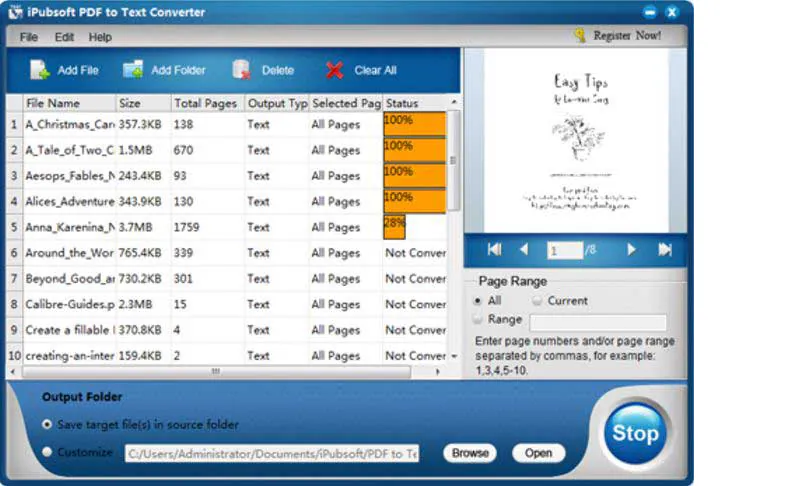
Task: Click the red X Clear All icon
Action: pos(334,70)
